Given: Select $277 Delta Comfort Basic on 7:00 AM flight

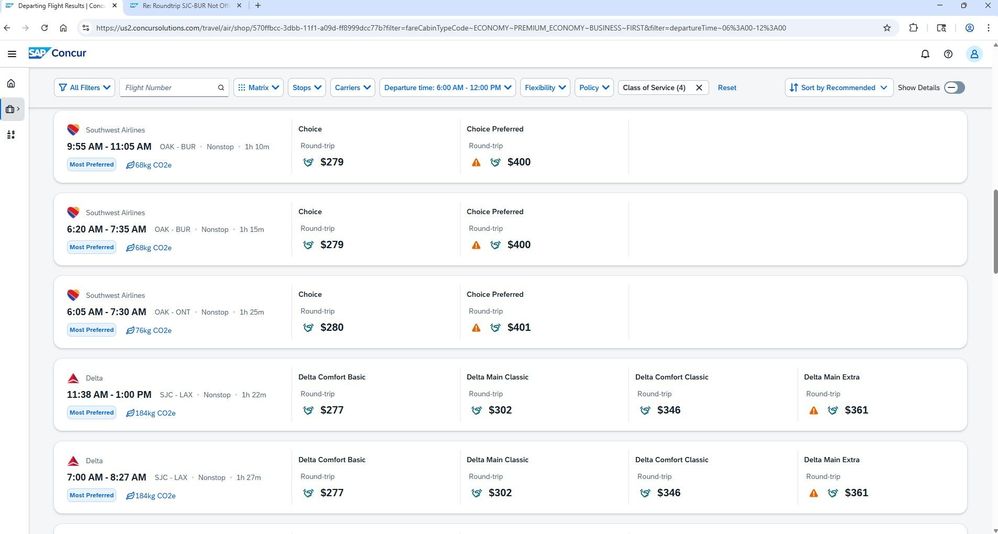Looking at the screenshot, I should click(x=332, y=493).
